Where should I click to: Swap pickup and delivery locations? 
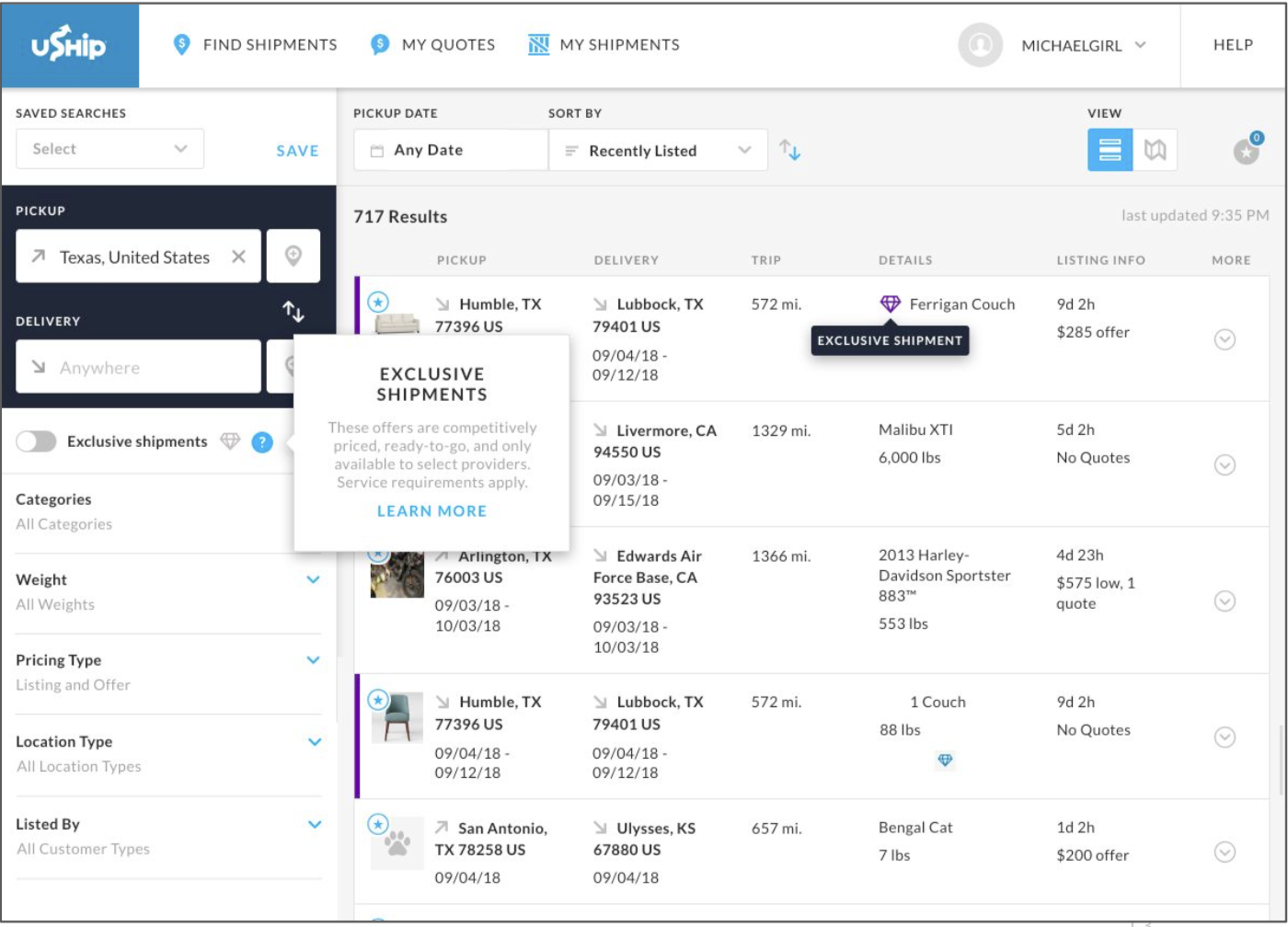coord(293,312)
